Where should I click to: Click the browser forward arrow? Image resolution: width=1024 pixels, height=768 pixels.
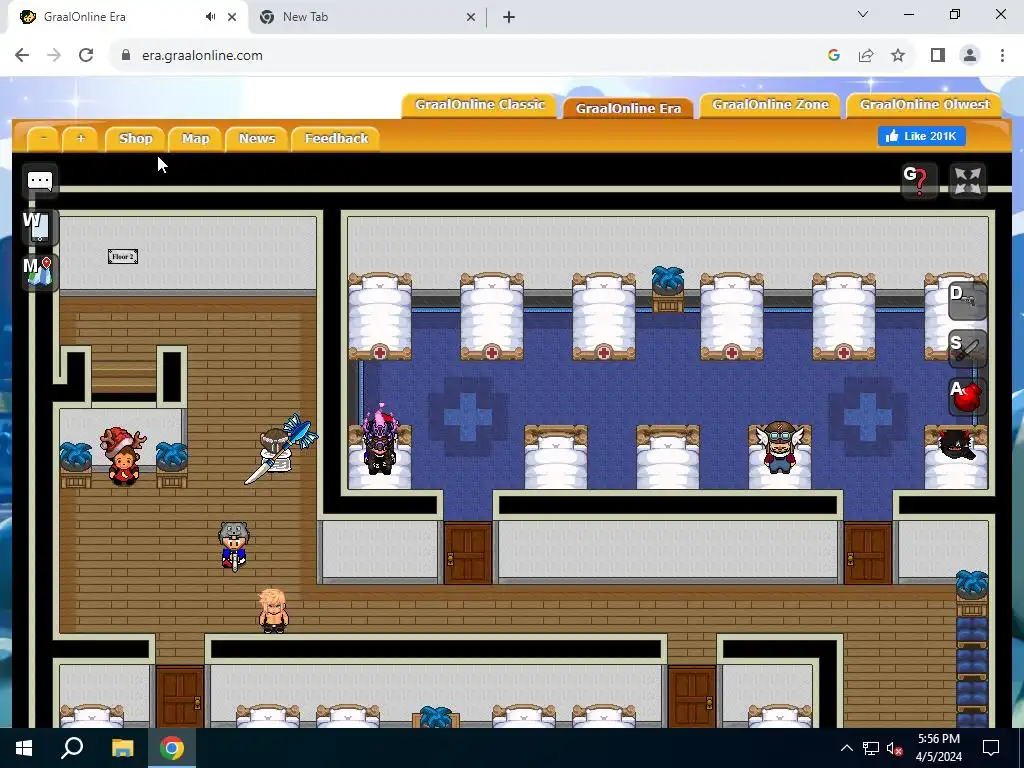[x=54, y=55]
